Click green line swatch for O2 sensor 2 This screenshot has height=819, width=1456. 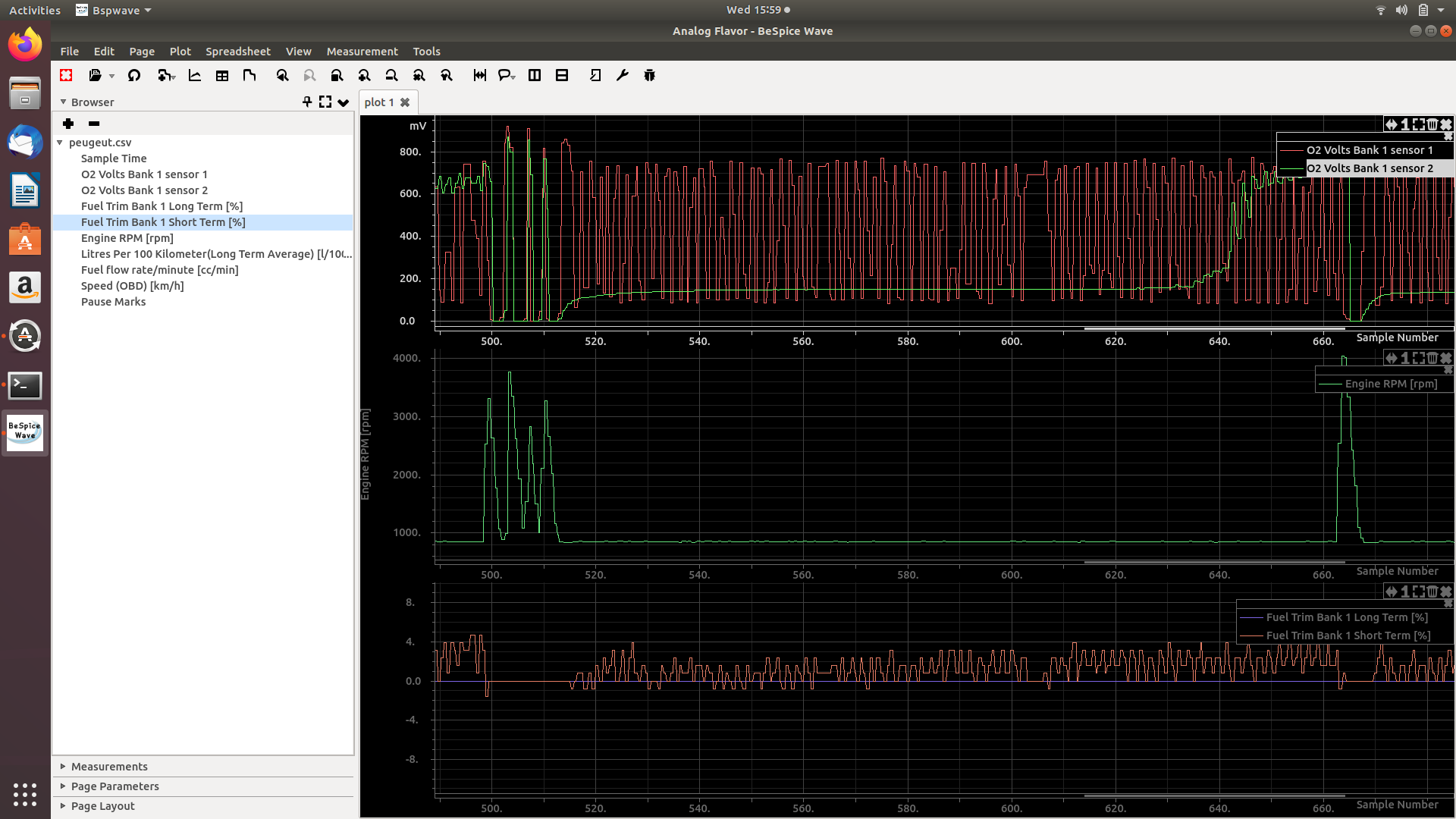1291,168
